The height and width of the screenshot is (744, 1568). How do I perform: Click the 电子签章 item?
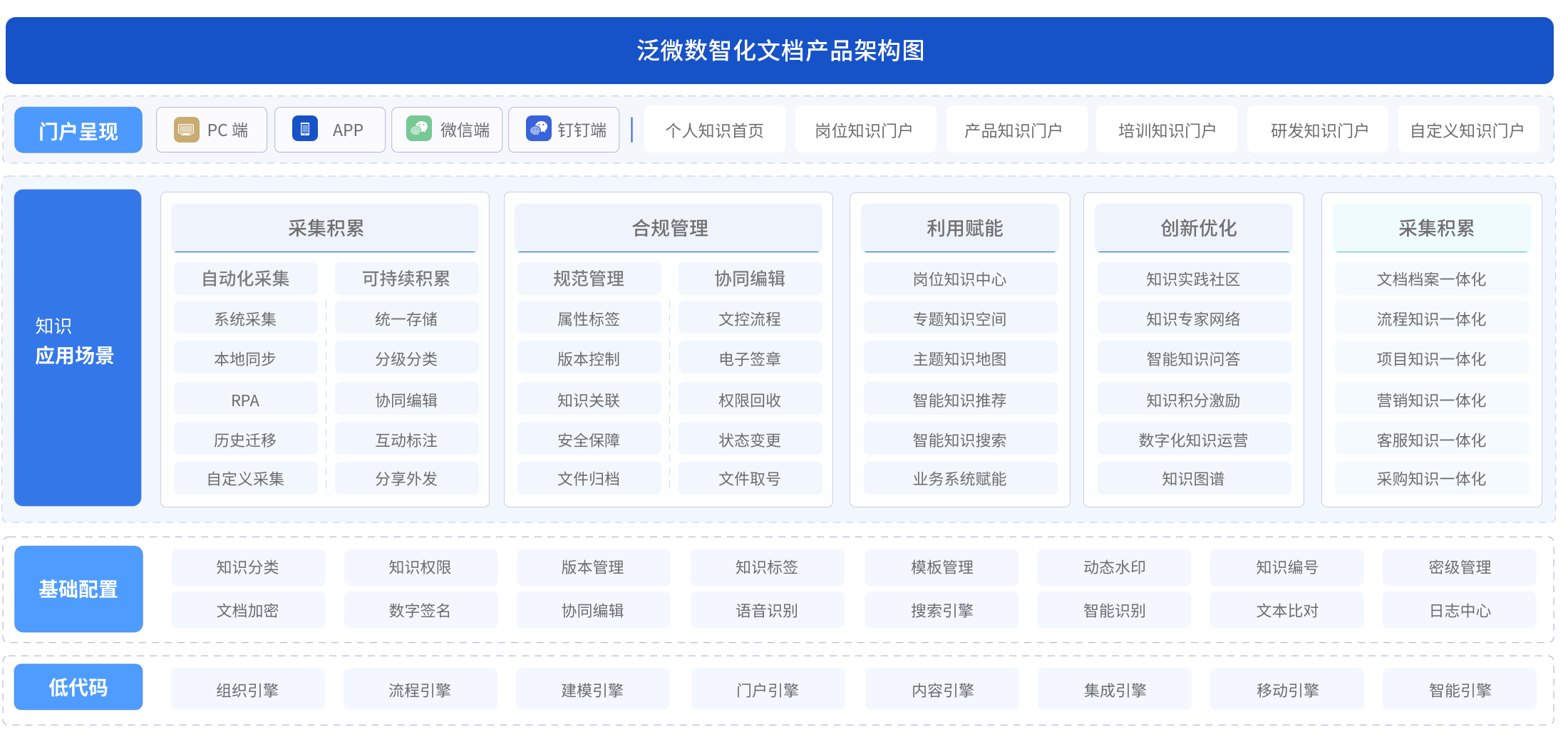(750, 359)
